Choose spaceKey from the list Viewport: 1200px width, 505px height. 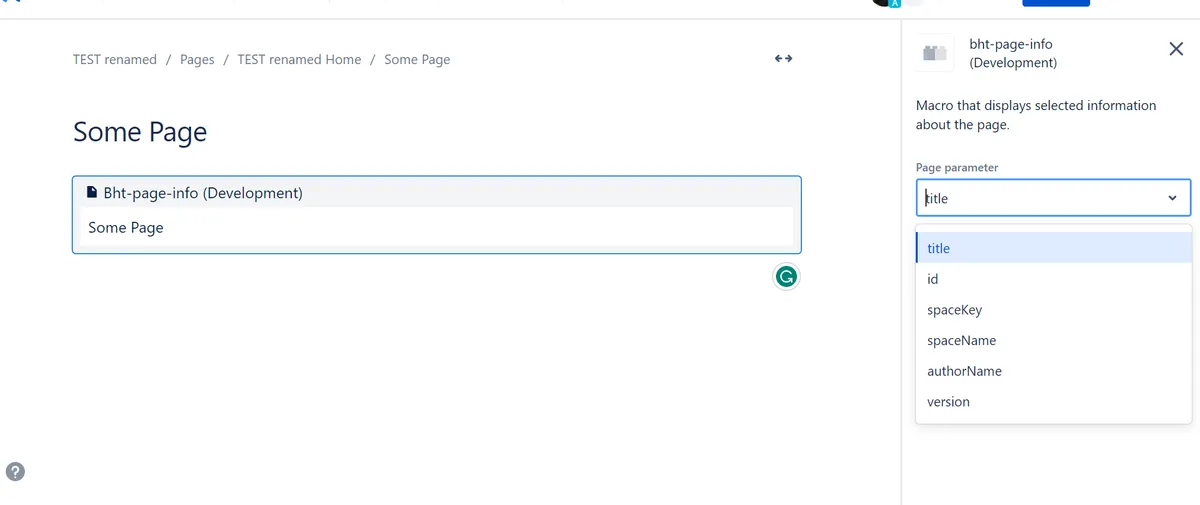pos(1054,310)
